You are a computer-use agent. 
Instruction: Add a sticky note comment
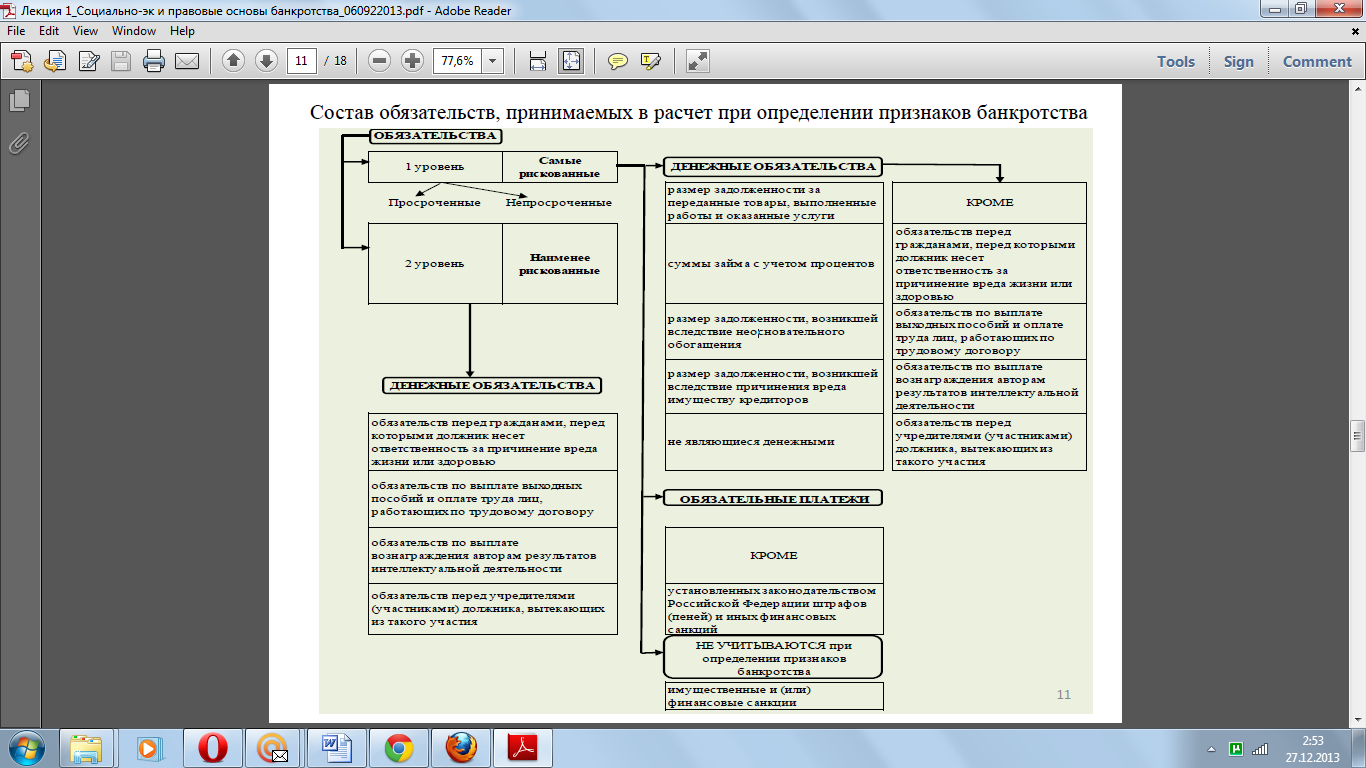click(618, 61)
